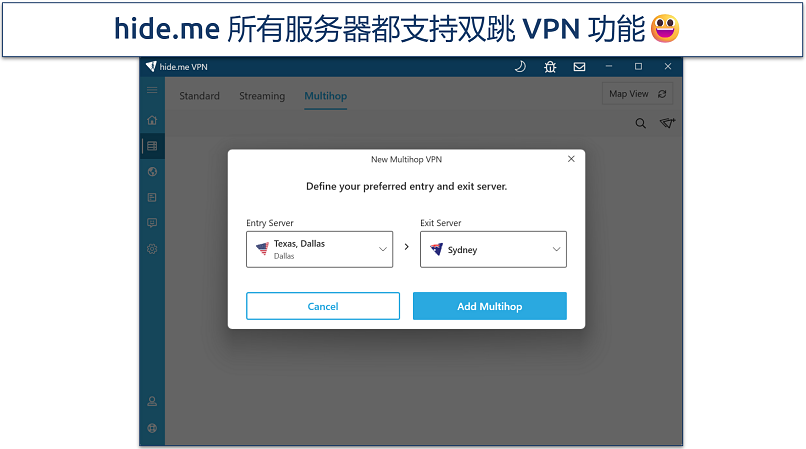Go to the Home sidebar icon
The image size is (806, 449).
point(152,120)
